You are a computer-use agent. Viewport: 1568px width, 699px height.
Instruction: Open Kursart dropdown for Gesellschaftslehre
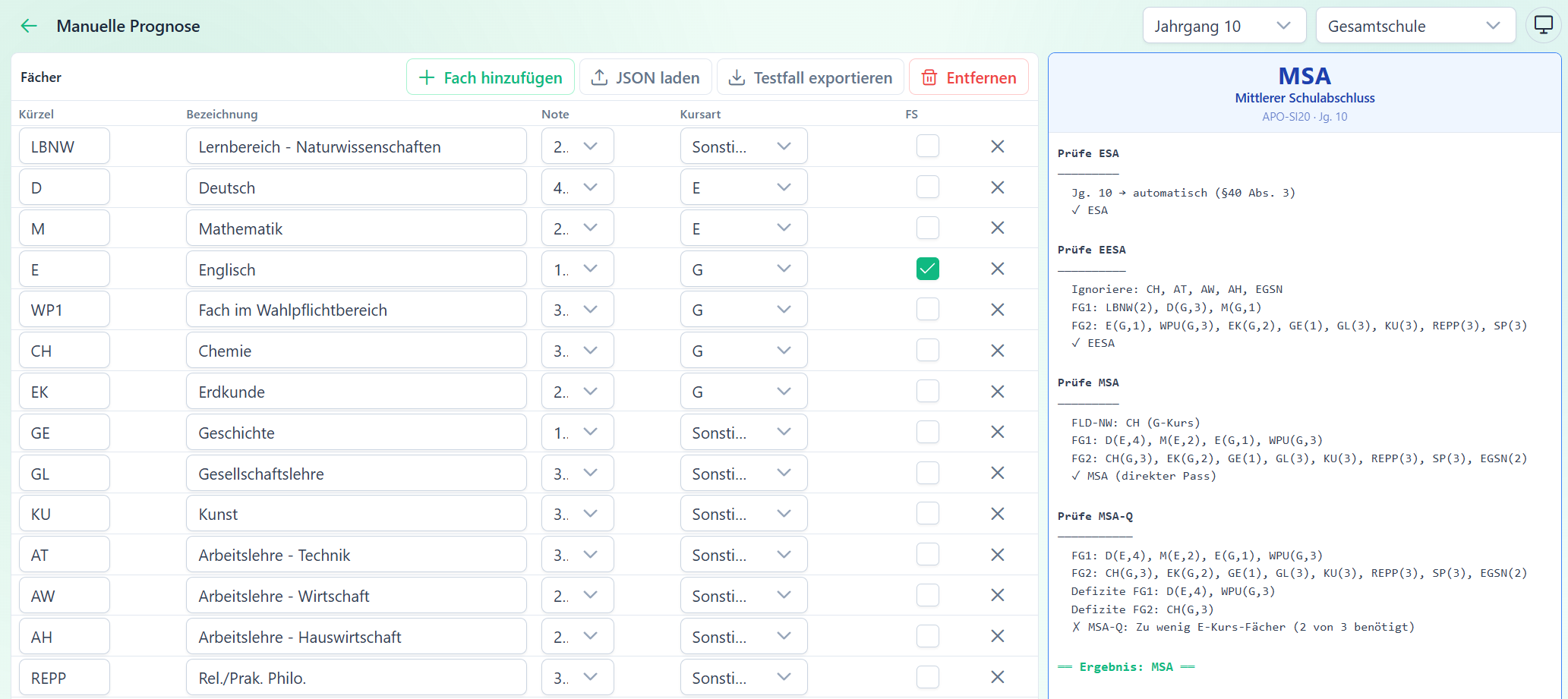click(x=743, y=474)
